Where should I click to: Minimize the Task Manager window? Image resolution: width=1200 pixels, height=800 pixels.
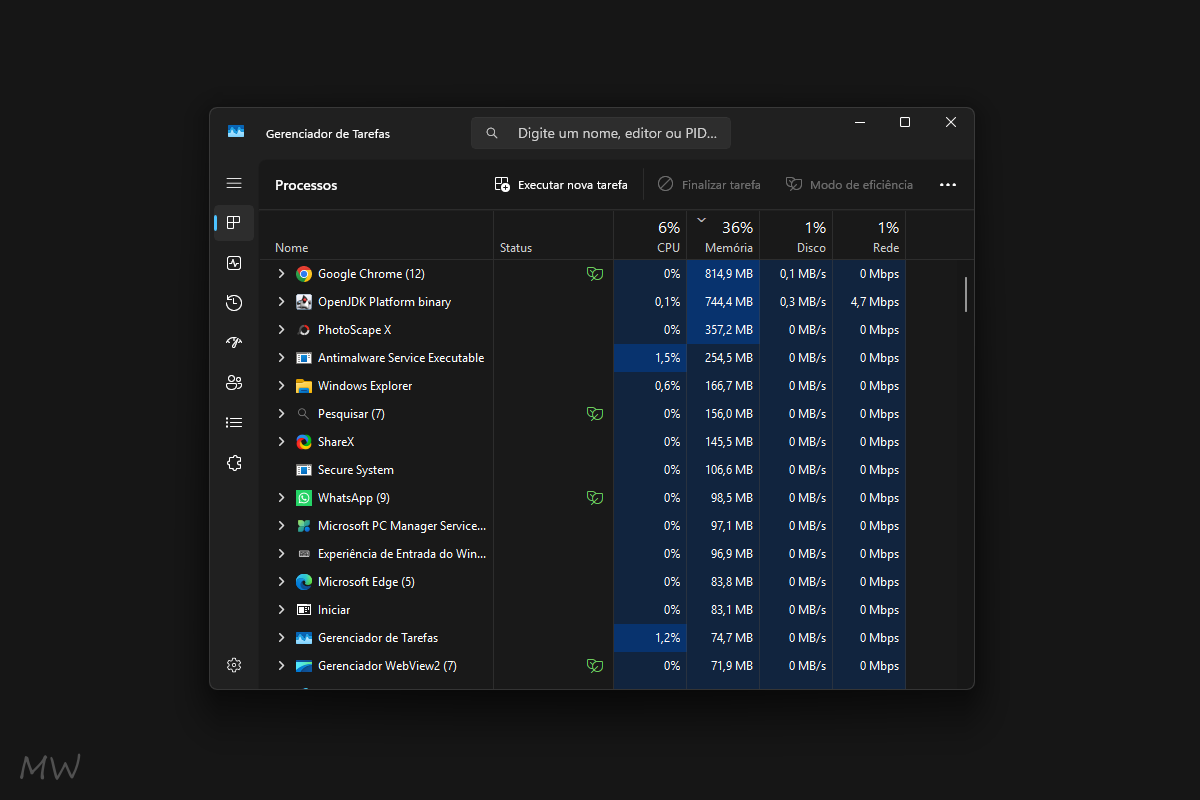pyautogui.click(x=859, y=122)
